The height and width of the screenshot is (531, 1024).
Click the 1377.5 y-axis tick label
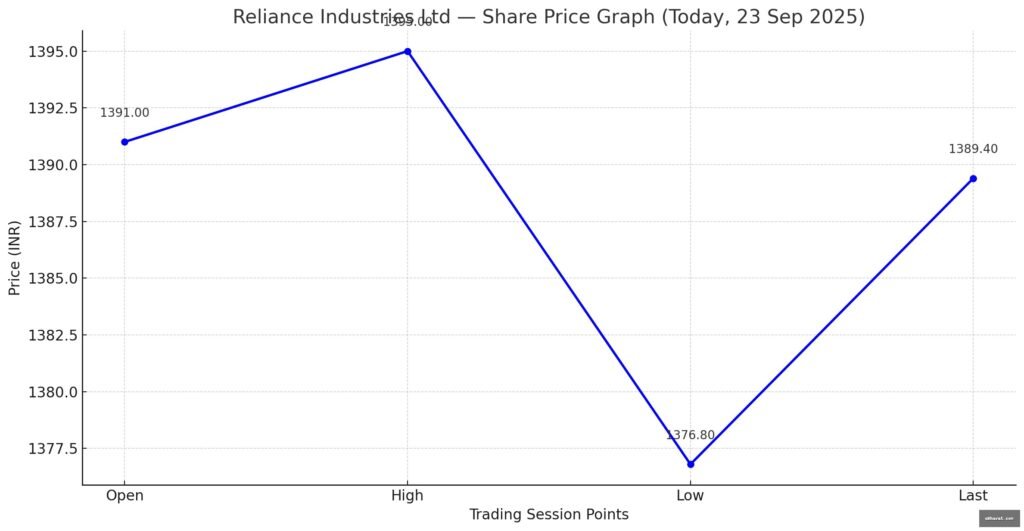[x=54, y=448]
